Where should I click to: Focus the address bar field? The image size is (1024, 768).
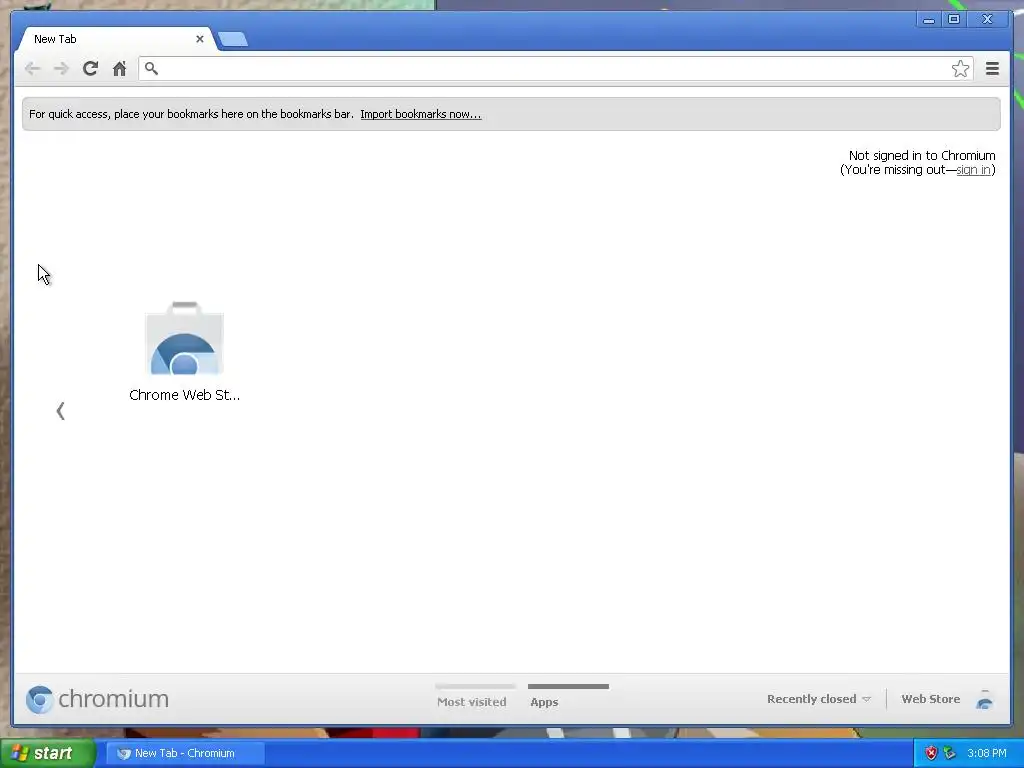[x=555, y=69]
